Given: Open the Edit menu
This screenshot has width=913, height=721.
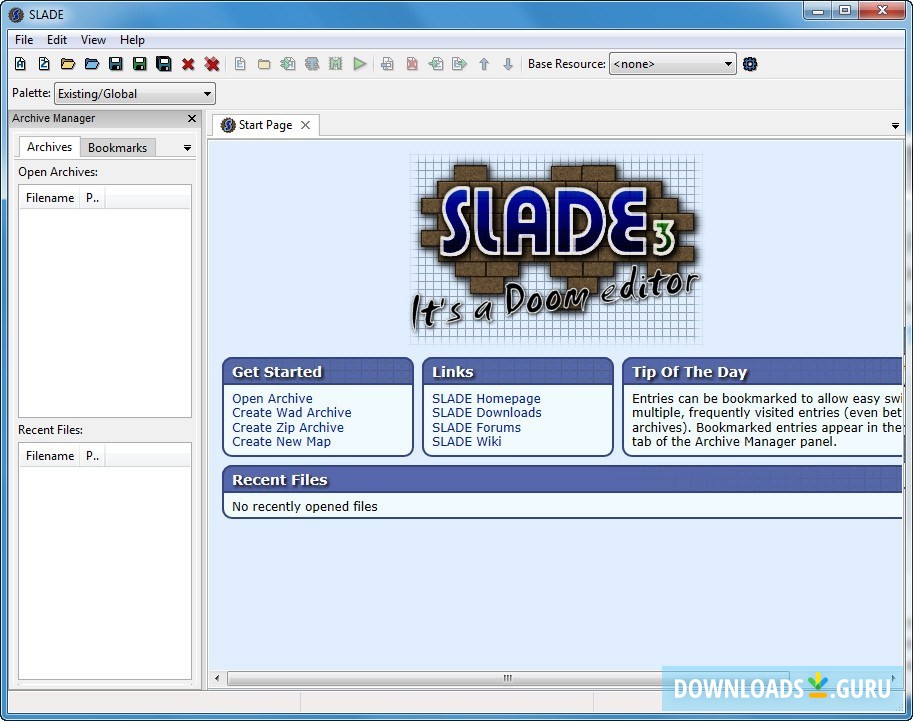Looking at the screenshot, I should click(x=57, y=40).
